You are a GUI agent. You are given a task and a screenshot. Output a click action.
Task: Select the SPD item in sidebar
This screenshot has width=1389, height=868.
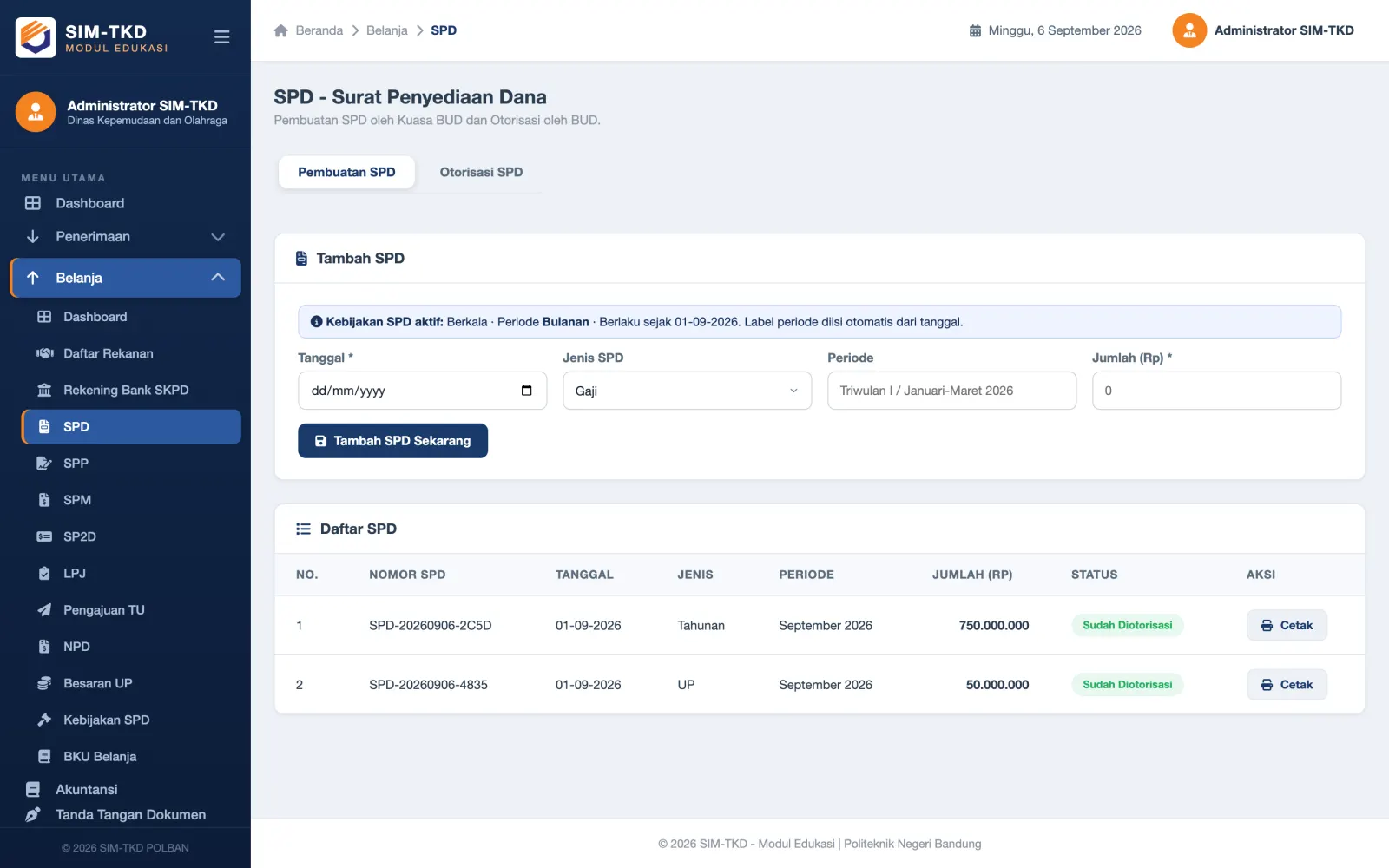click(131, 427)
